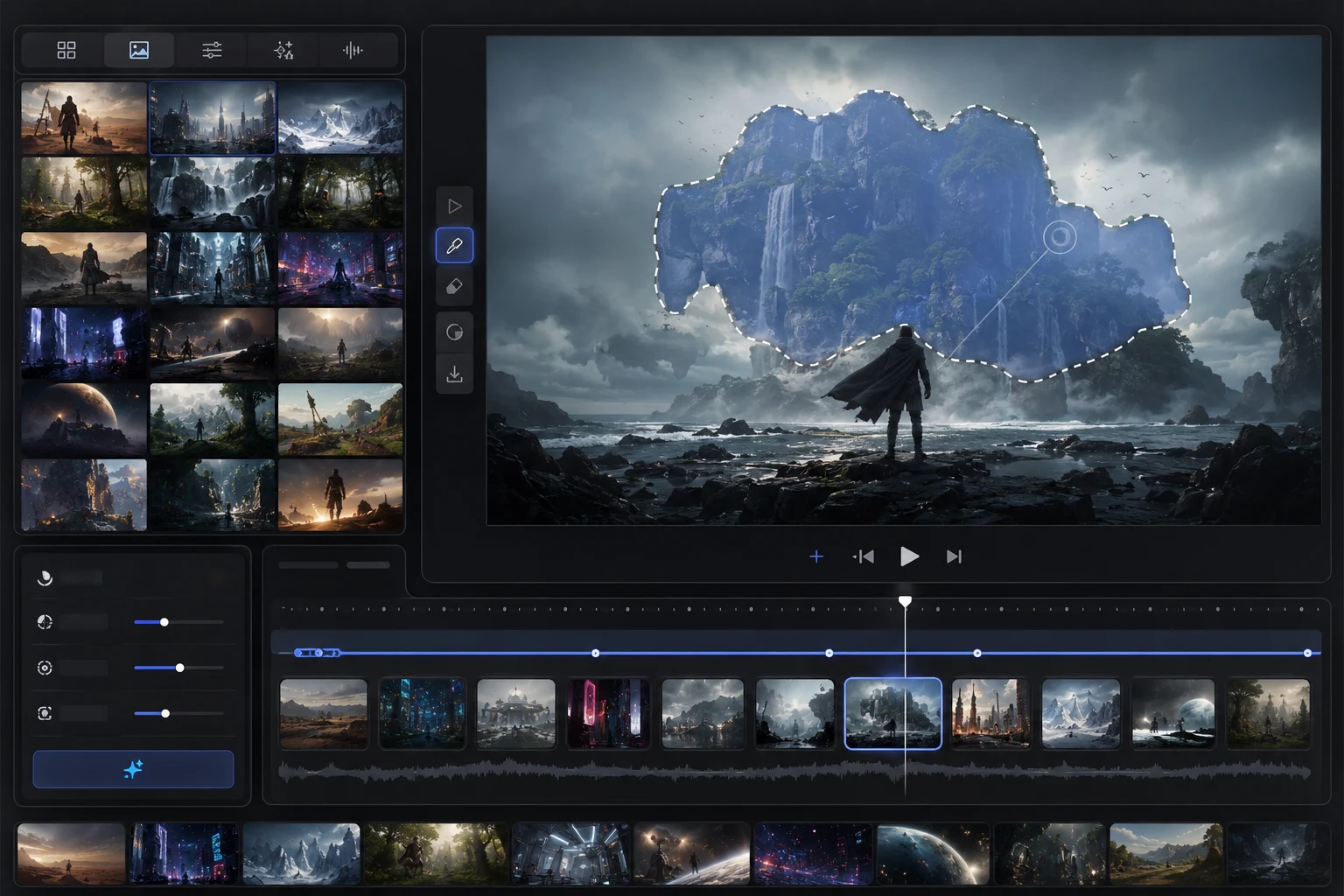Step back to the previous frame

(864, 556)
